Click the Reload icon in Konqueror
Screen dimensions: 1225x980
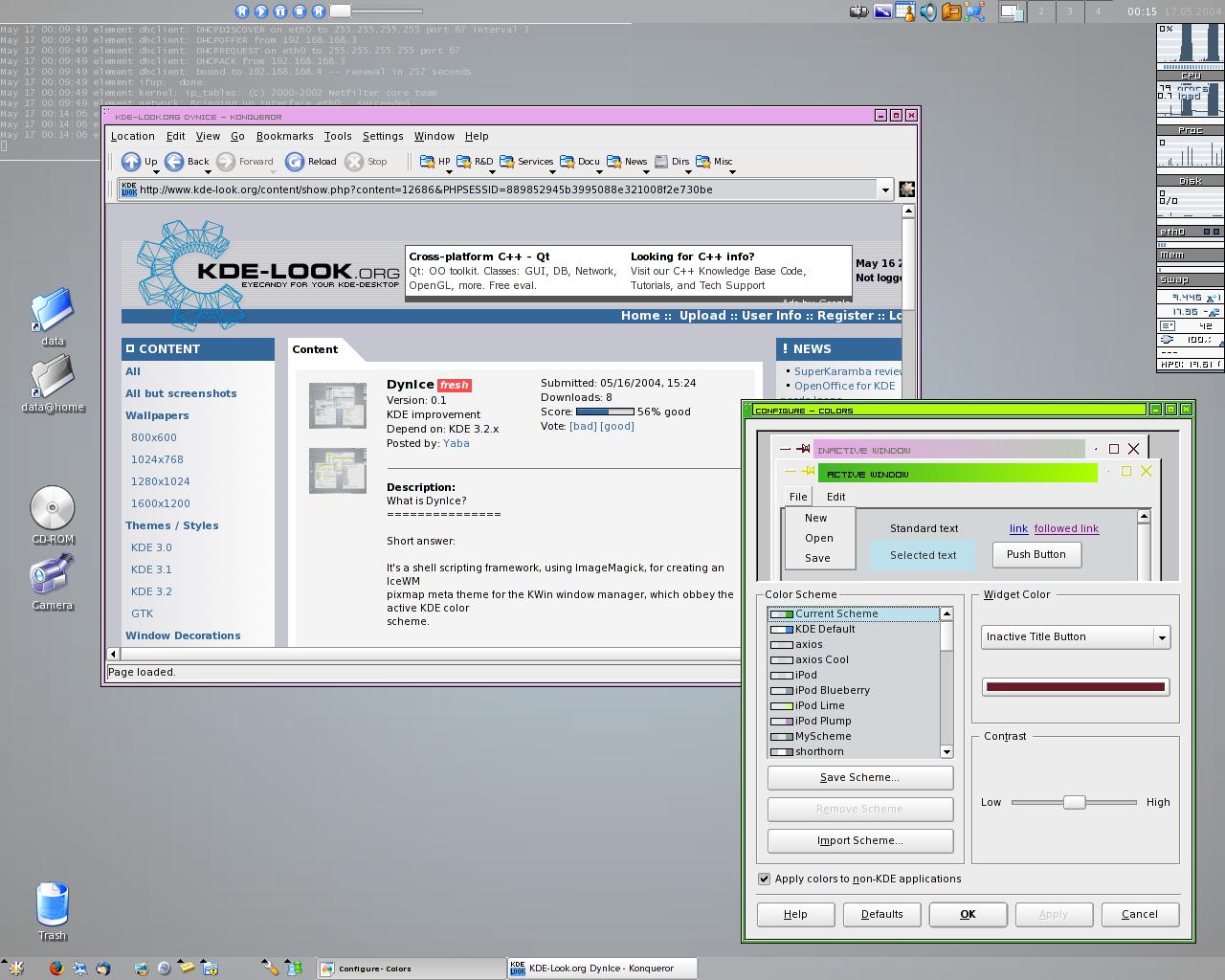295,162
